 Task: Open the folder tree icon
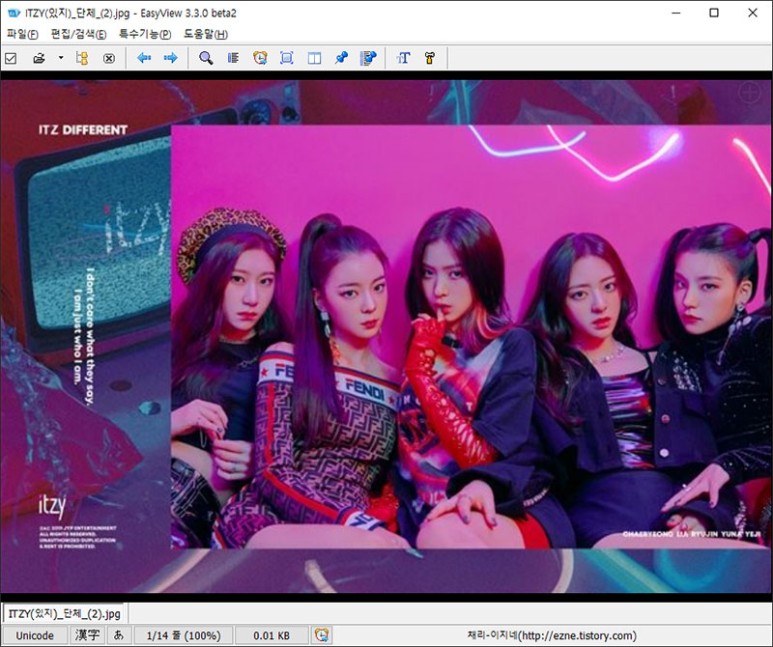coord(82,58)
